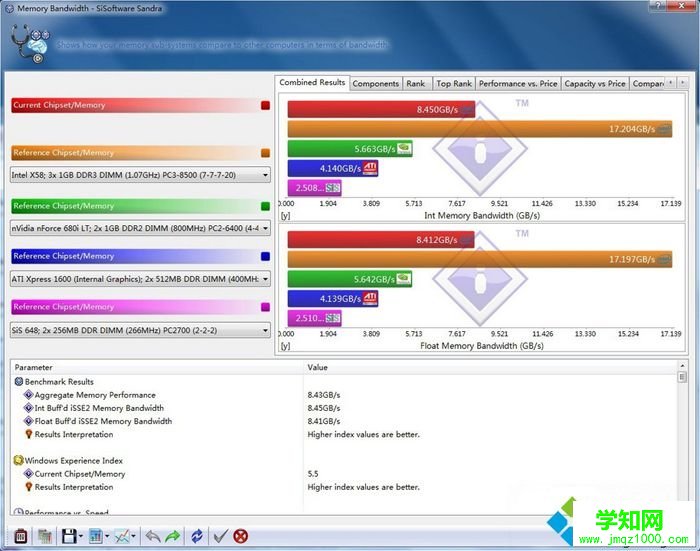Click the Value column header
700x551 pixels.
pyautogui.click(x=491, y=367)
